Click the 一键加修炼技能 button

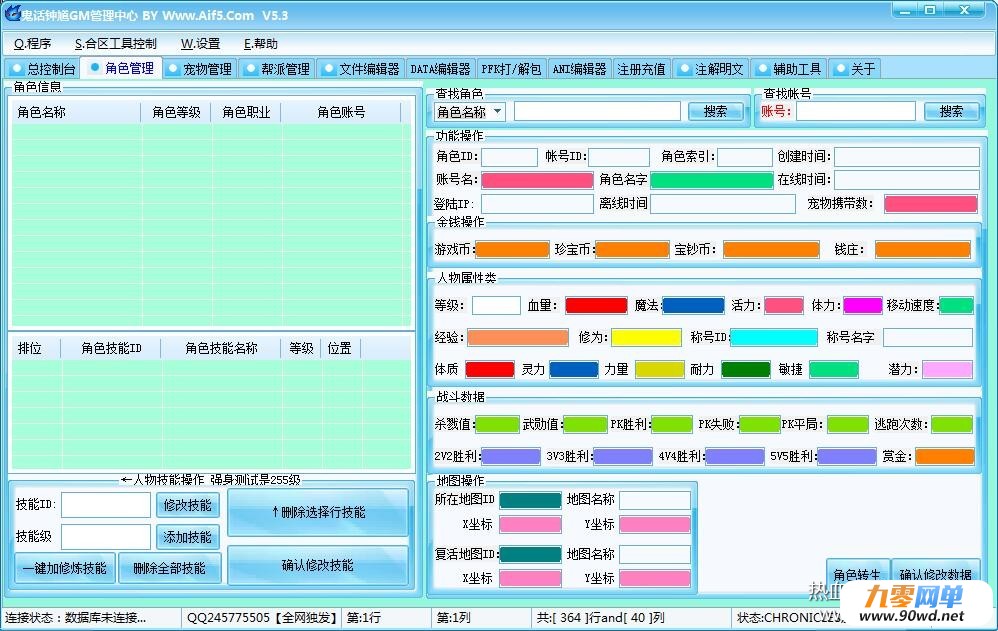(x=64, y=568)
